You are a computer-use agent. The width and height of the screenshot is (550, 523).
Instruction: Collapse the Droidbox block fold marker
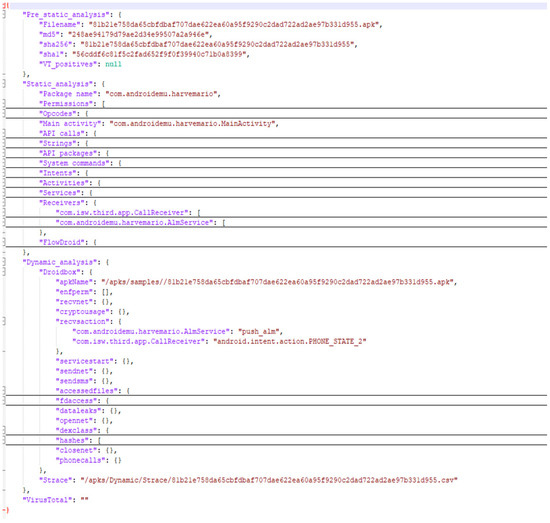4,272
